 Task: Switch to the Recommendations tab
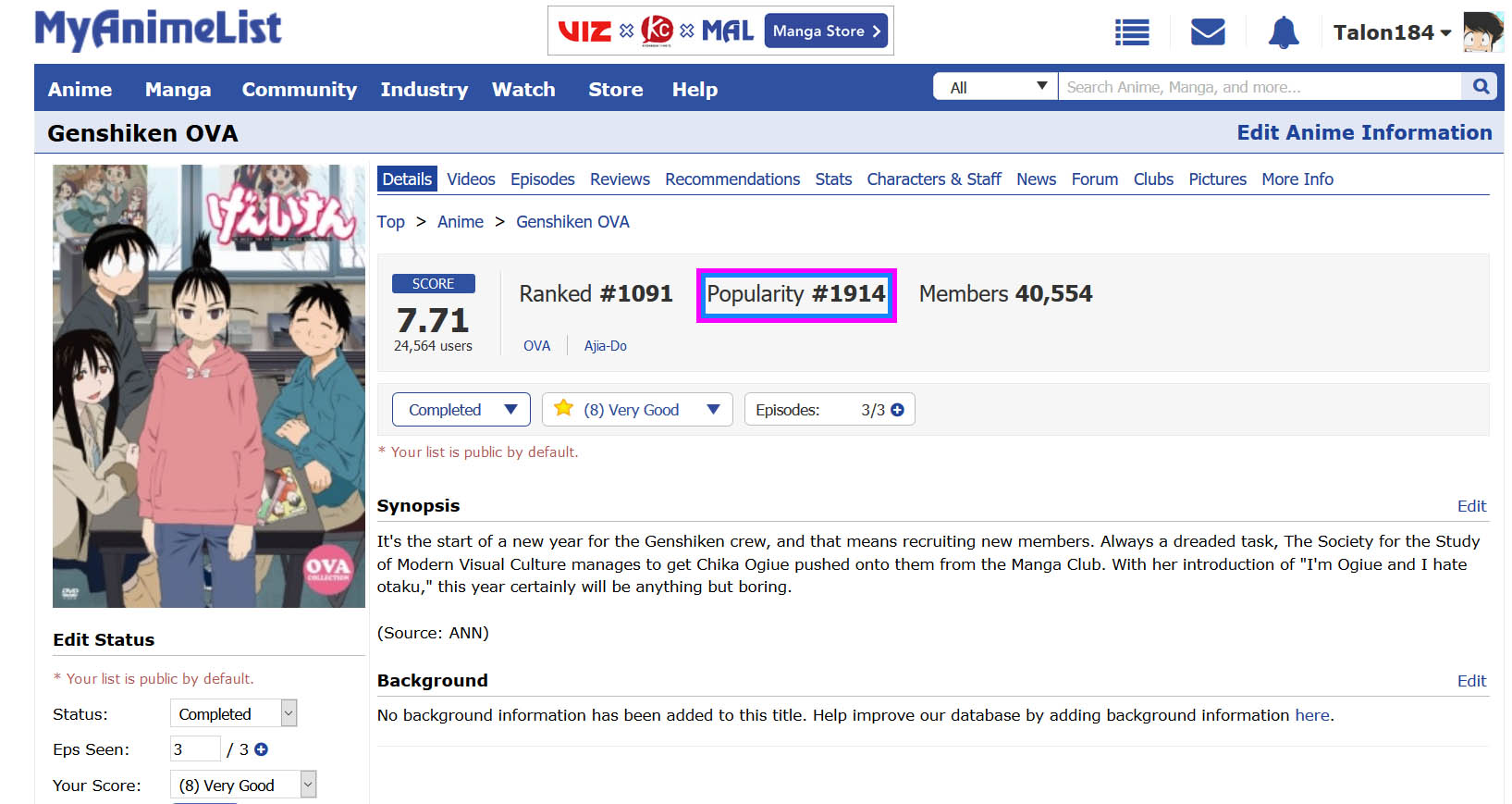[732, 179]
